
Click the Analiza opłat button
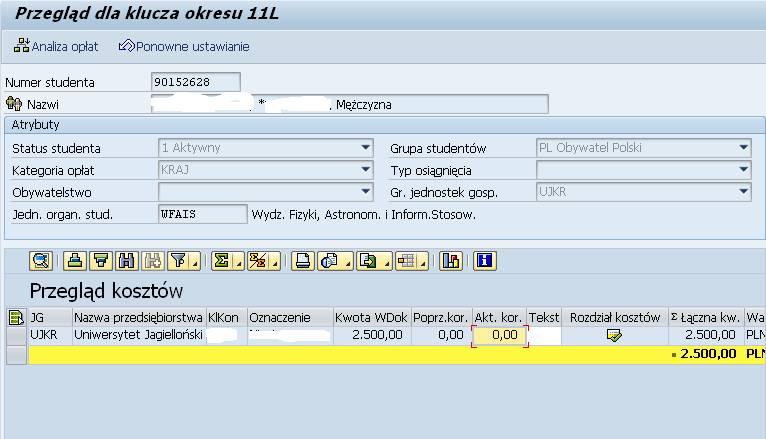(x=56, y=46)
